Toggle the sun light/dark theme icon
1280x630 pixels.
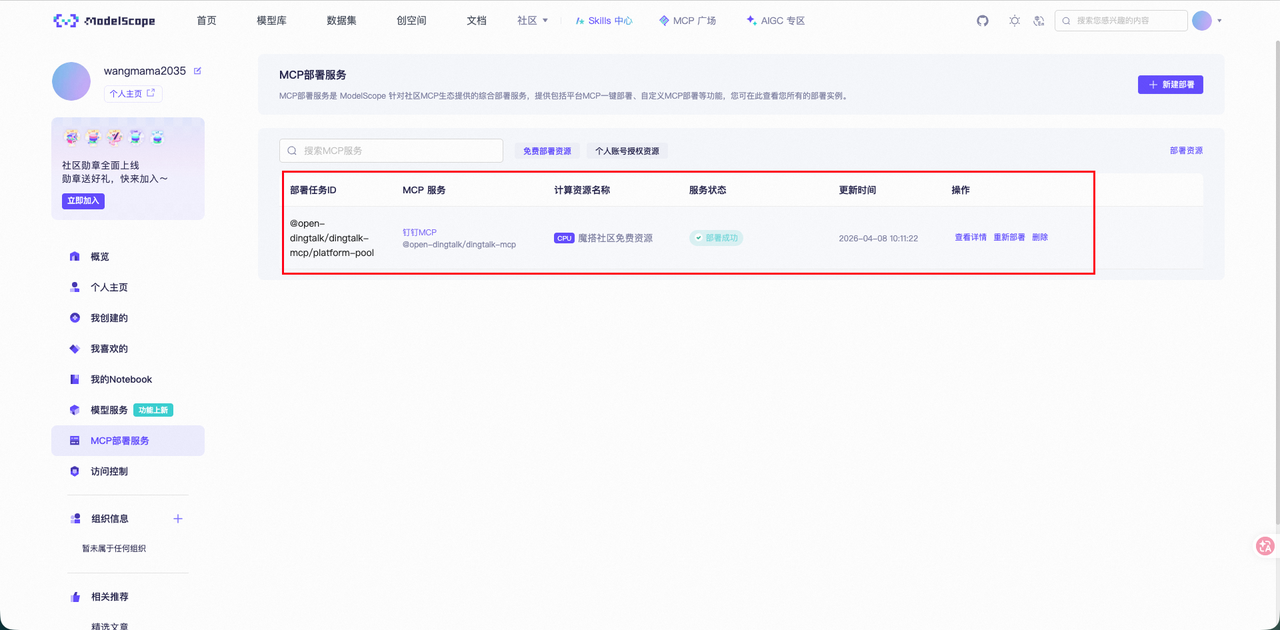1014,20
